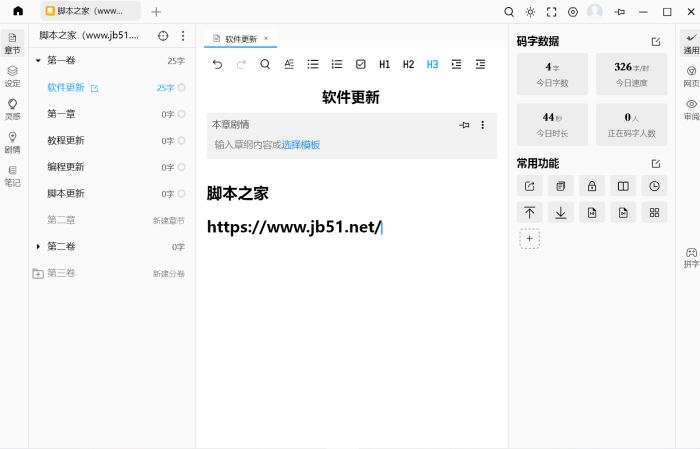Click split view icon in 常用功能
This screenshot has height=449, width=700.
tap(623, 186)
